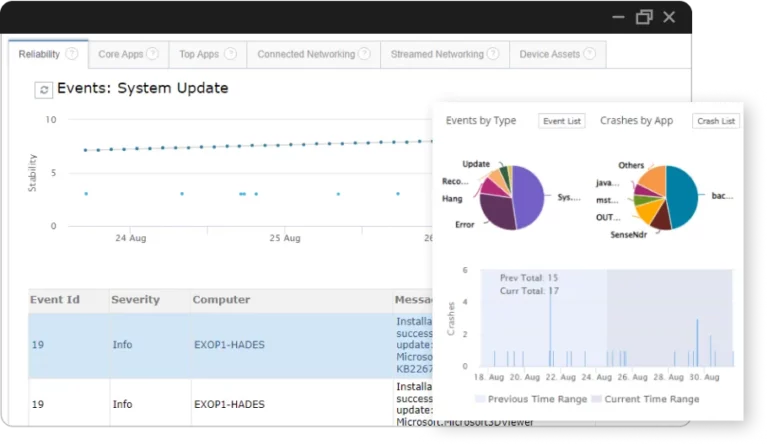Toggle Current Time Range legend entry
768x445 pixels.
pos(646,399)
